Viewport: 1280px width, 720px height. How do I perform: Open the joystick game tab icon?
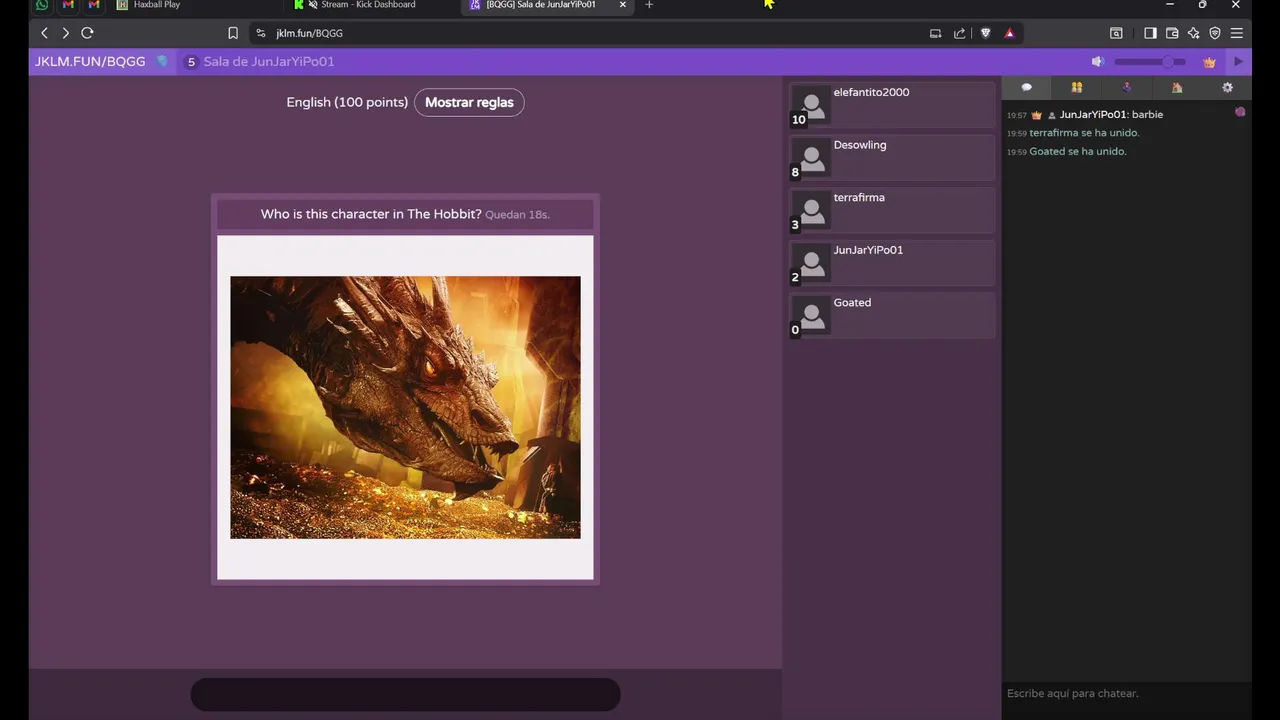coord(1127,88)
